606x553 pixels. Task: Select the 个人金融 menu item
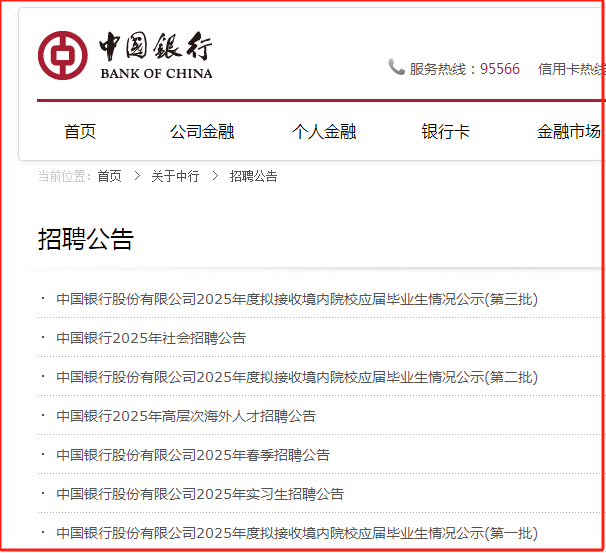[x=324, y=131]
